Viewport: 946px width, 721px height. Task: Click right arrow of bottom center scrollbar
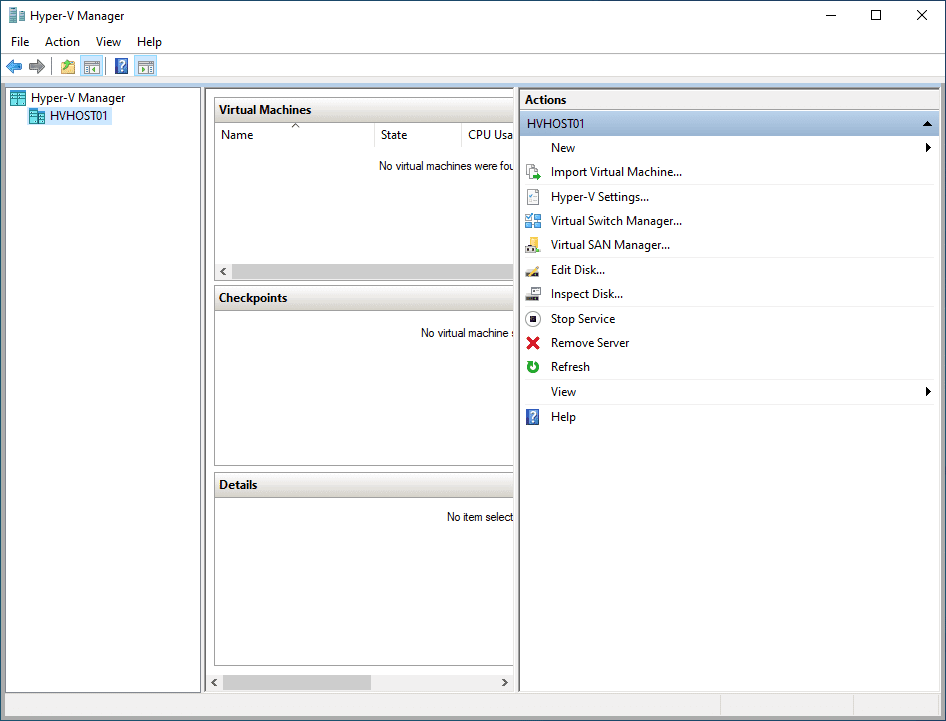click(504, 682)
